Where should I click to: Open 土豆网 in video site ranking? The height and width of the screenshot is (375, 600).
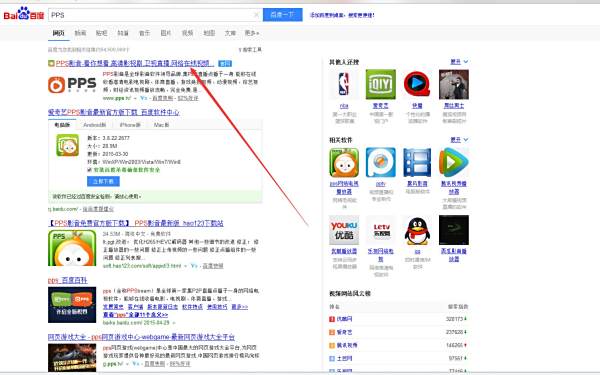(344, 359)
